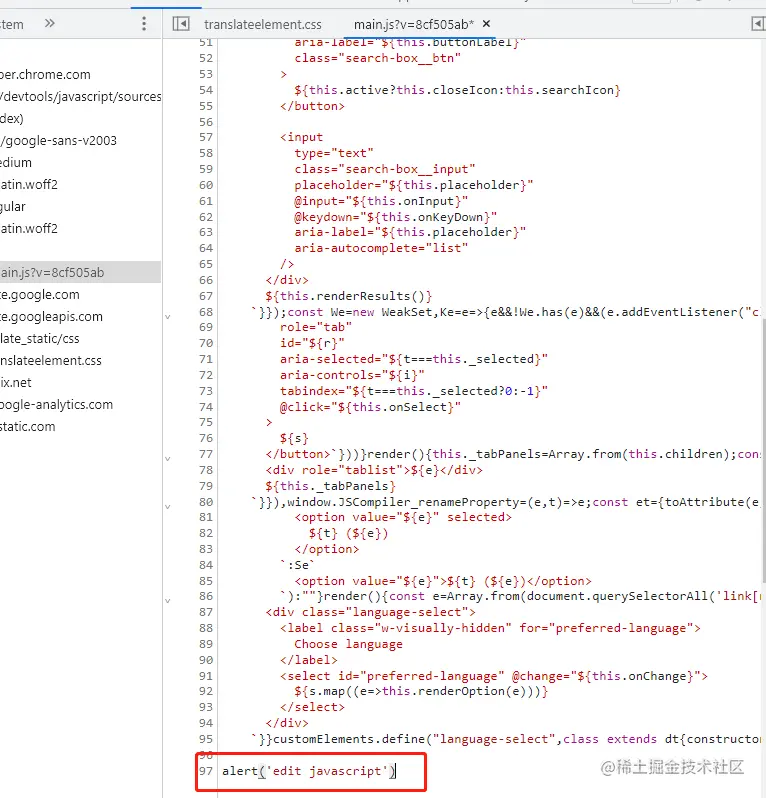Collapse code fold arrow at line 68
This screenshot has width=766, height=798.
point(167,317)
